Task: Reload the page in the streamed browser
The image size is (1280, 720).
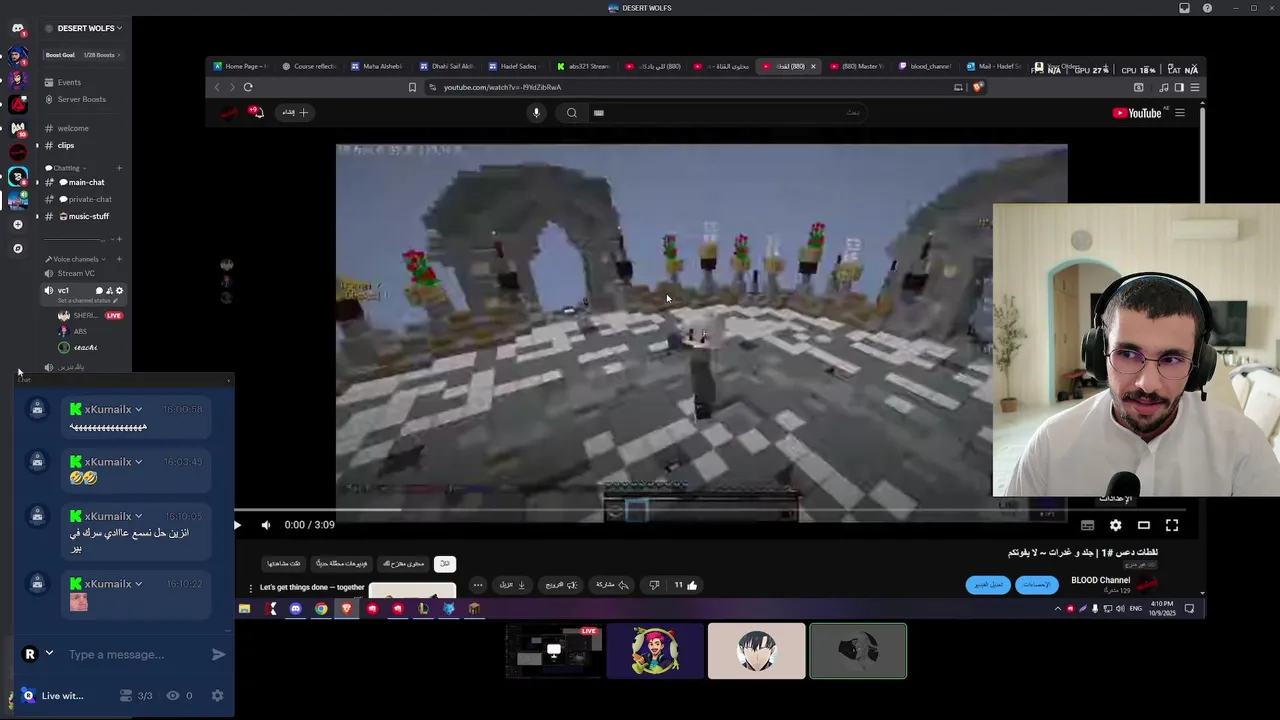Action: [x=248, y=87]
